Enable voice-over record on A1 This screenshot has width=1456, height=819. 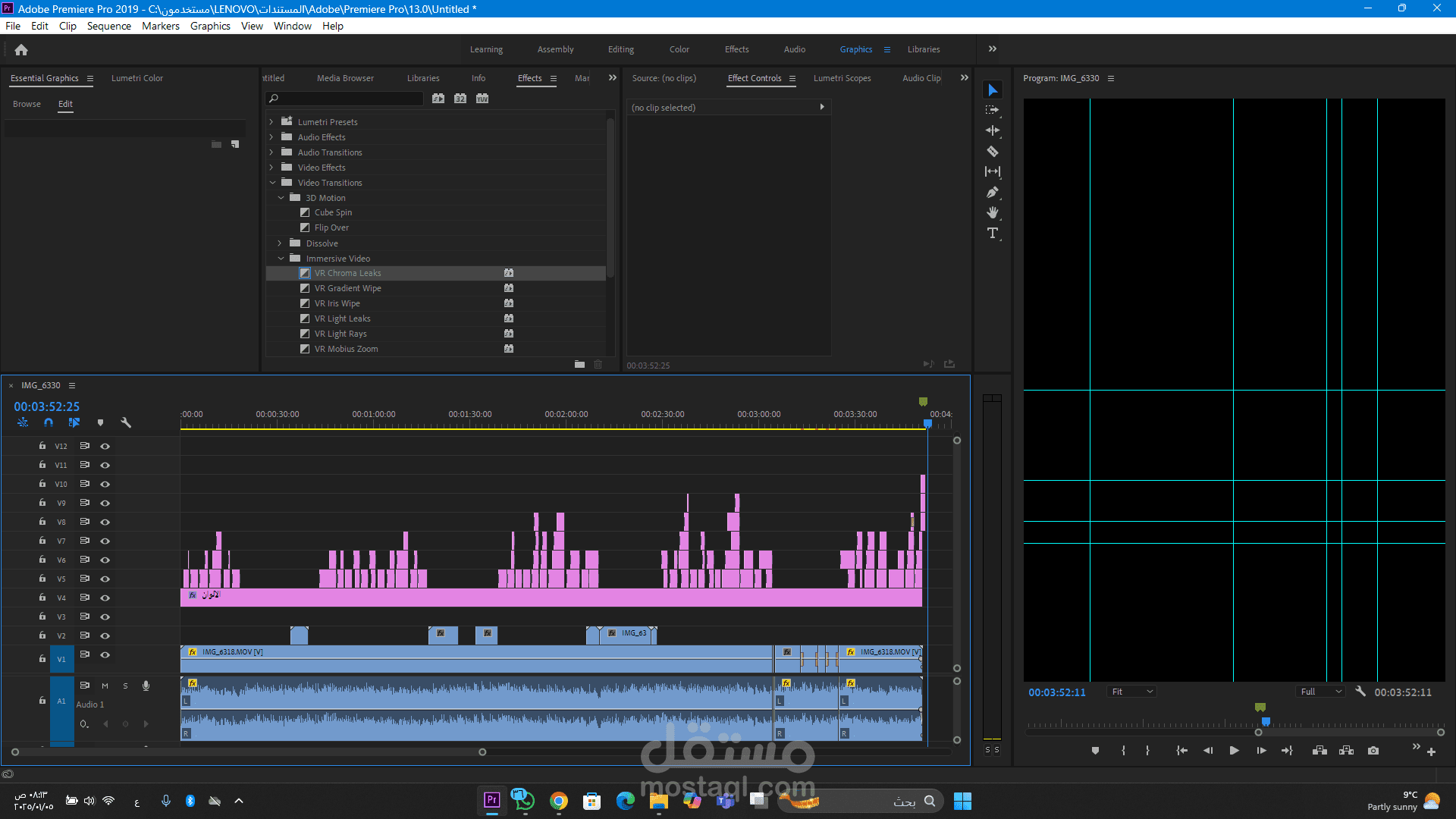pyautogui.click(x=146, y=686)
